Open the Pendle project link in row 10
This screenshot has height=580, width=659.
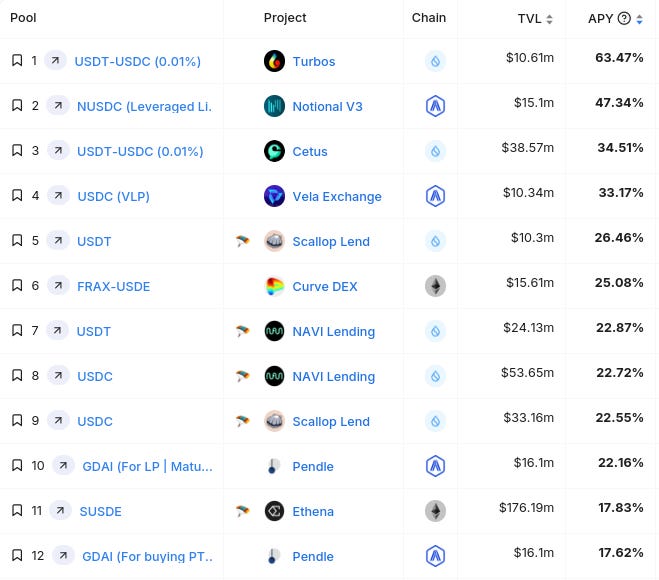[313, 467]
